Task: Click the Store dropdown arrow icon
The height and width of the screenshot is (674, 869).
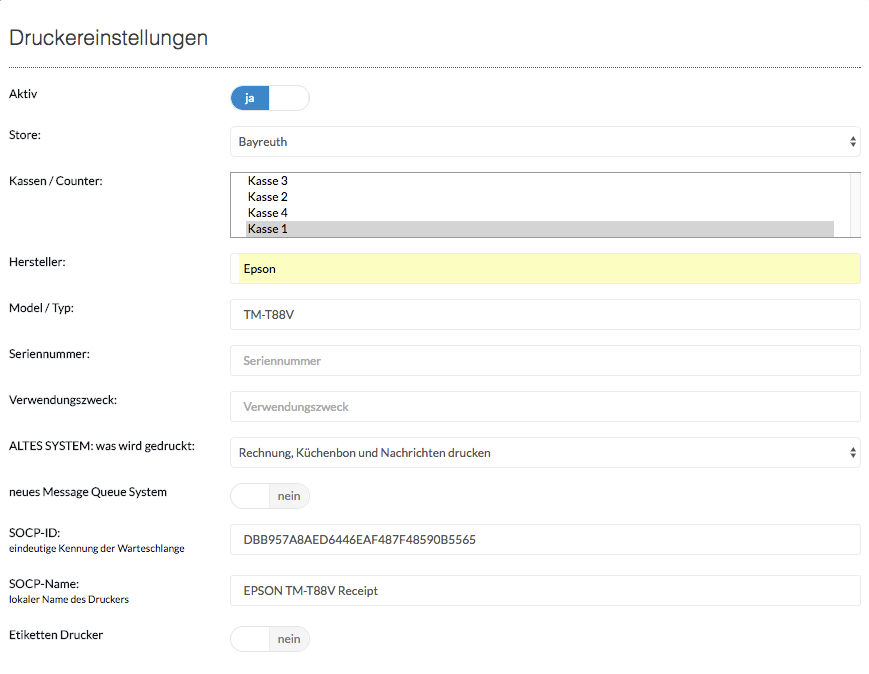Action: coord(853,142)
